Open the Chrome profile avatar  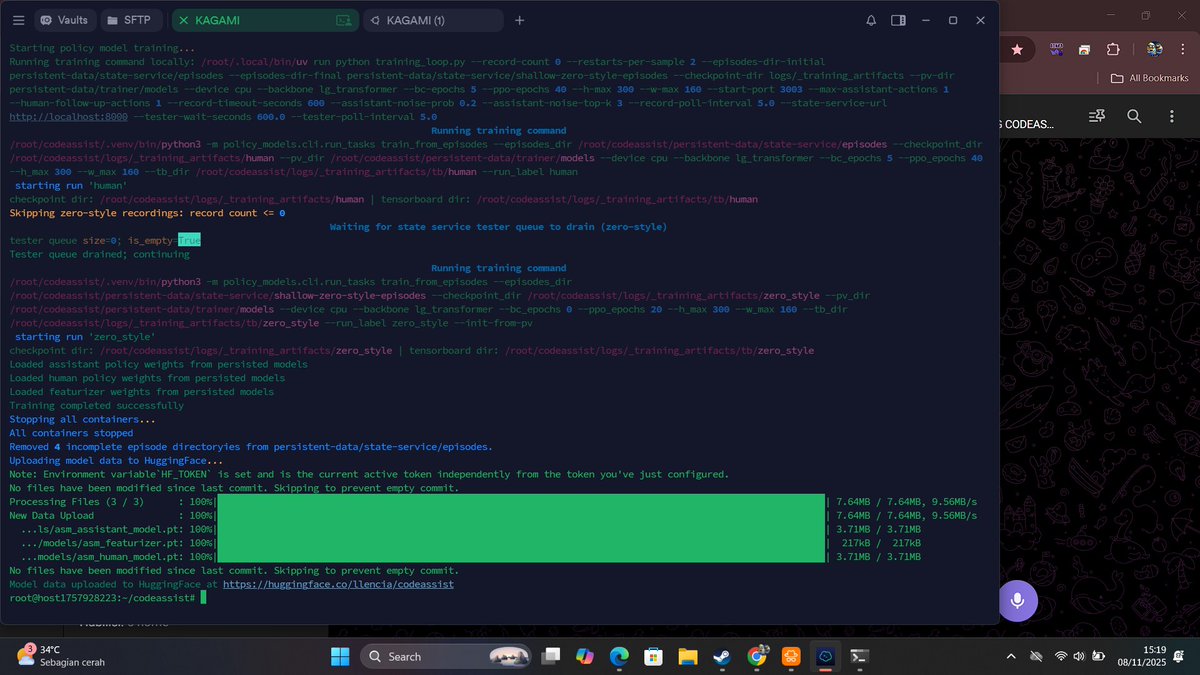(1154, 49)
